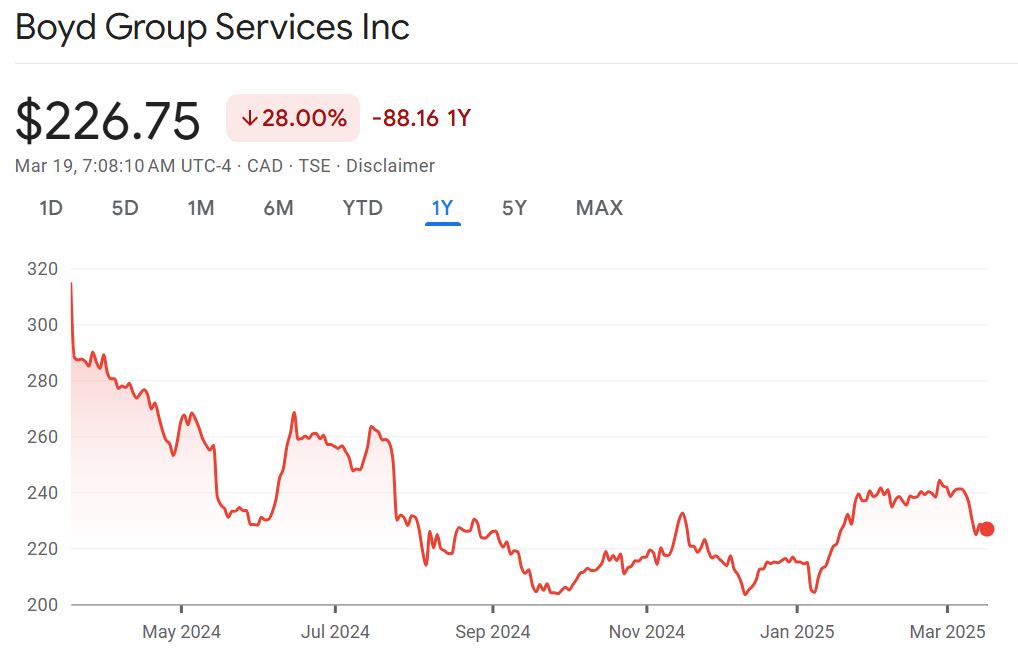Open the 5Y chart view

pos(514,208)
